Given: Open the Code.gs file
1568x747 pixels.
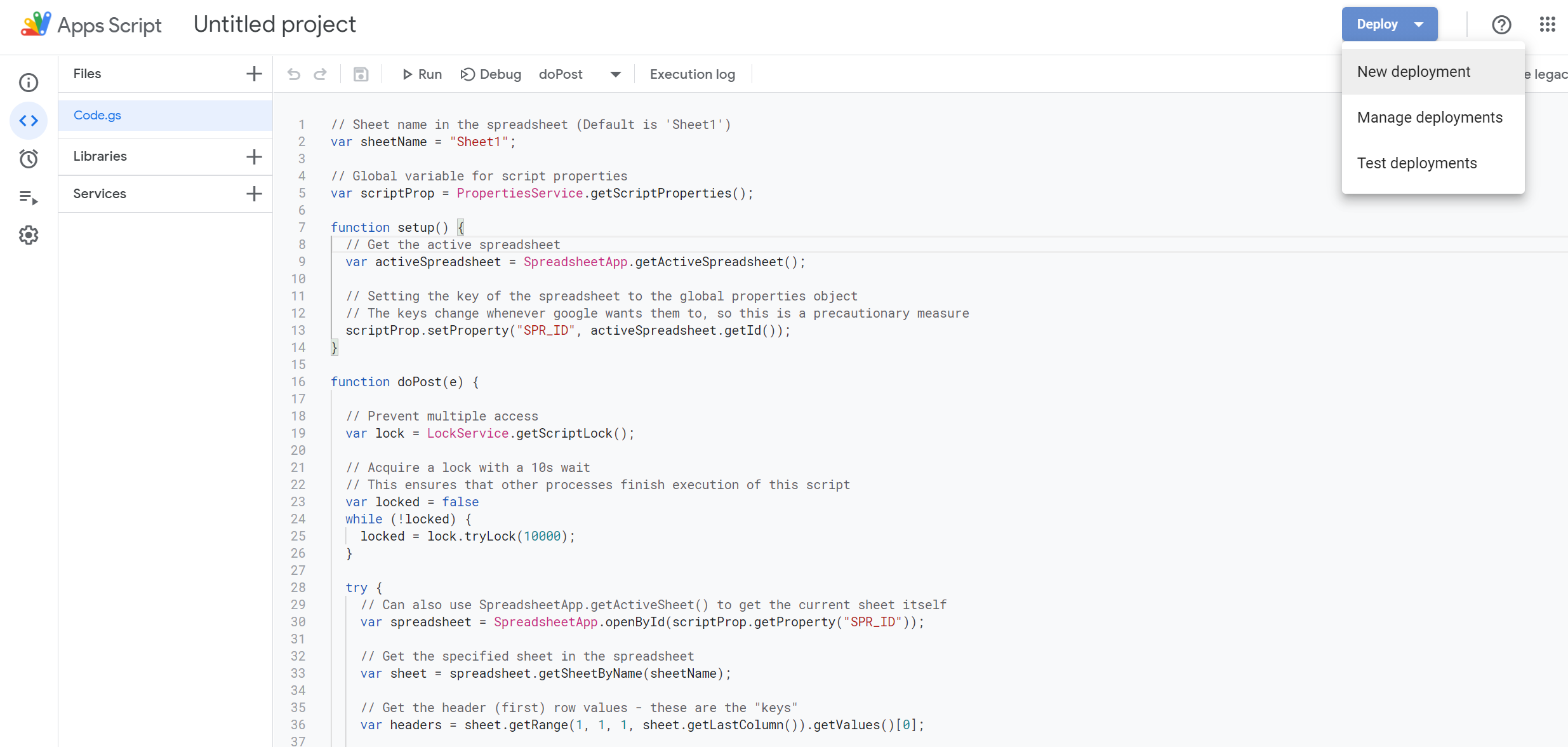Looking at the screenshot, I should (x=97, y=115).
